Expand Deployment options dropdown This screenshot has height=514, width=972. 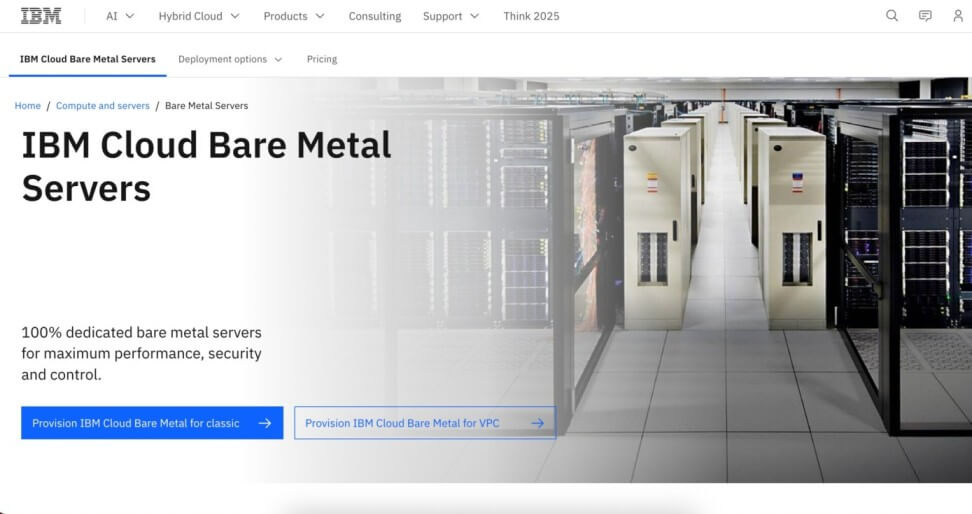tap(230, 59)
